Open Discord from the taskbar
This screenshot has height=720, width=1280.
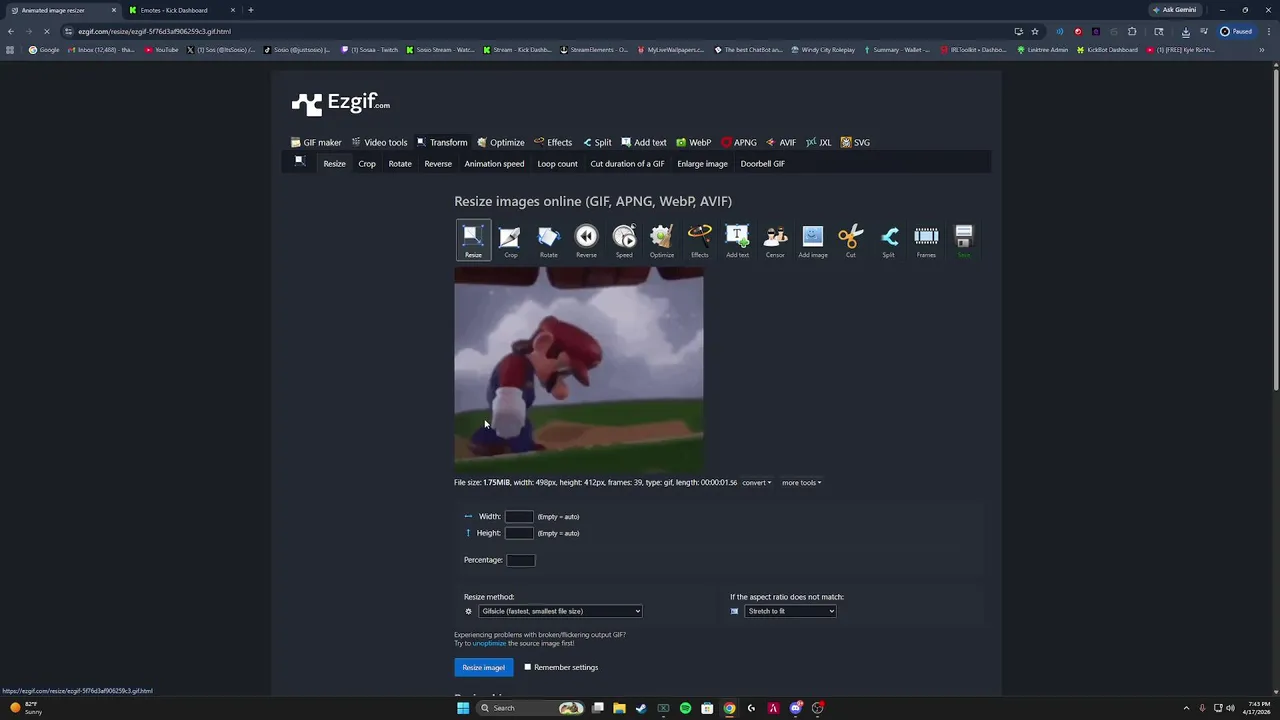(795, 708)
